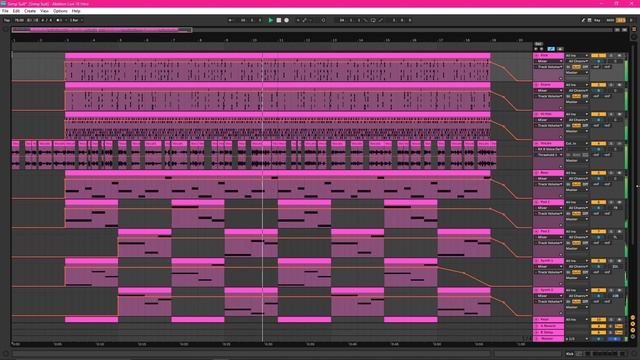This screenshot has width=640, height=360.
Task: Set the Synth 2 track monitor to Off
Action: (x=585, y=302)
